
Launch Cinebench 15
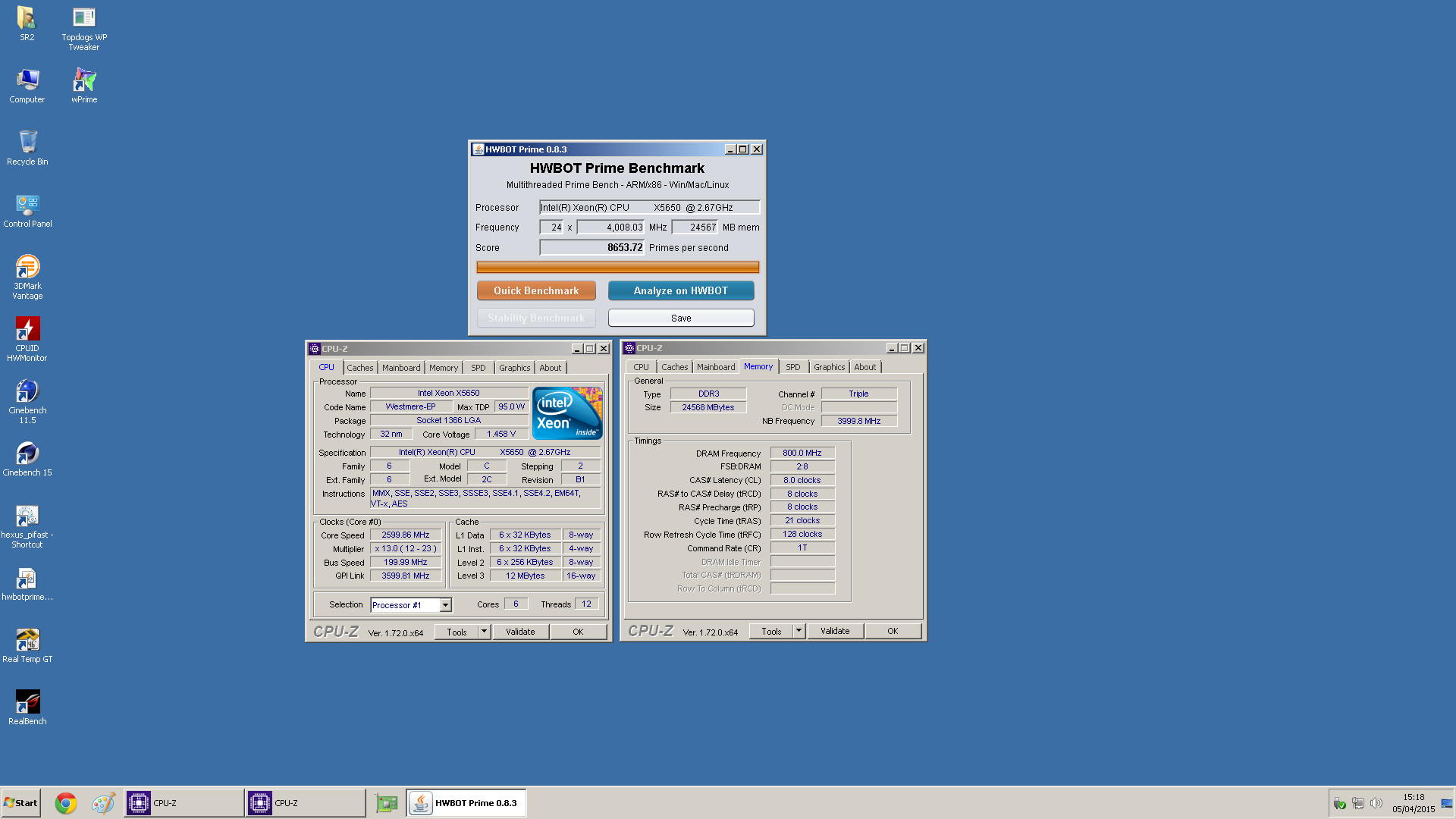(27, 459)
